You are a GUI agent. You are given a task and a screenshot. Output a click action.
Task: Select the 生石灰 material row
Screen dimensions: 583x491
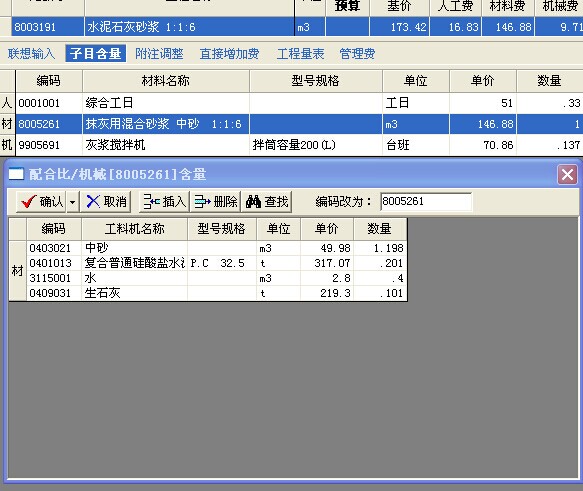point(217,293)
